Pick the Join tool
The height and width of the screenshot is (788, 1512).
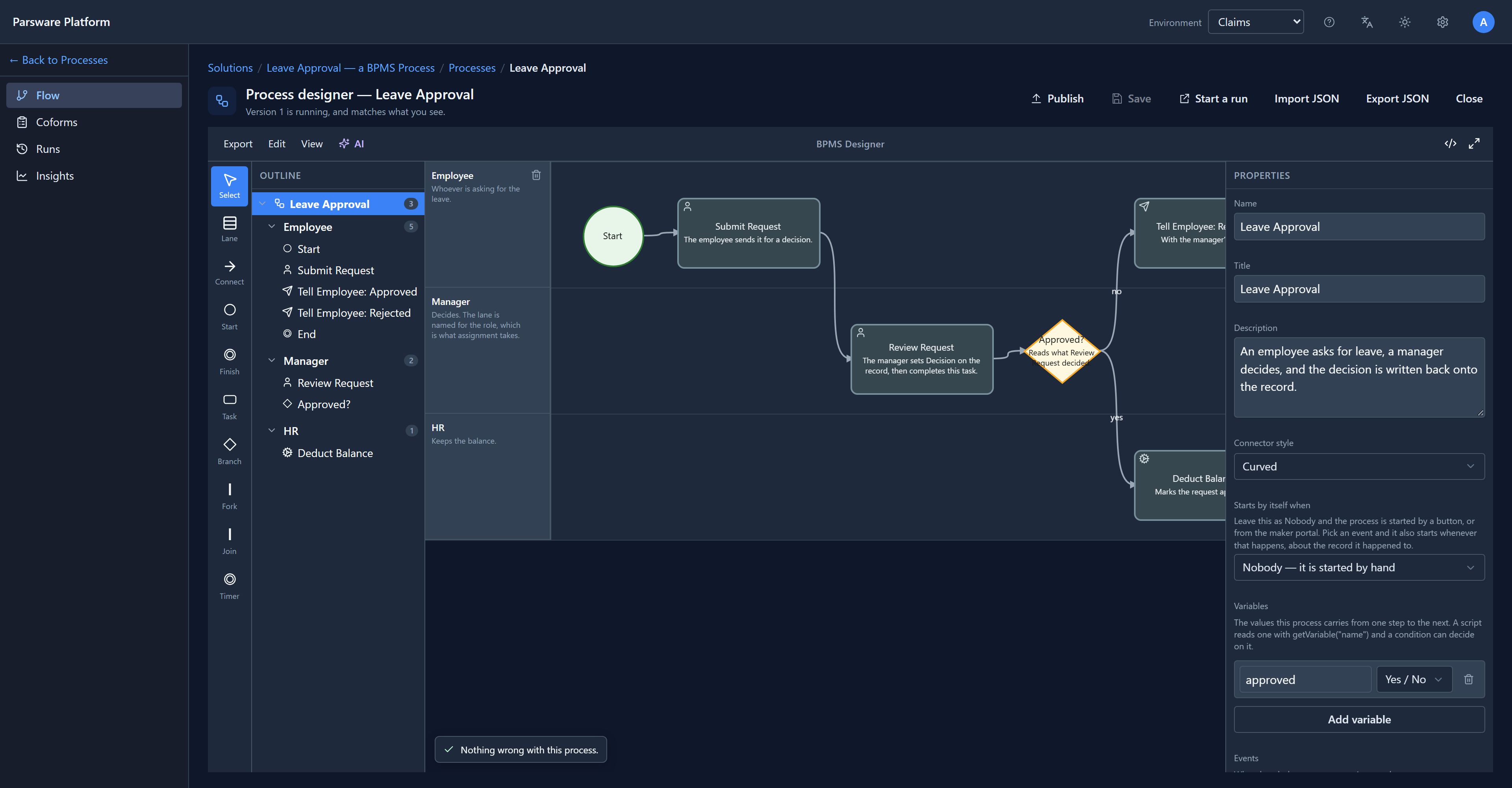click(229, 541)
